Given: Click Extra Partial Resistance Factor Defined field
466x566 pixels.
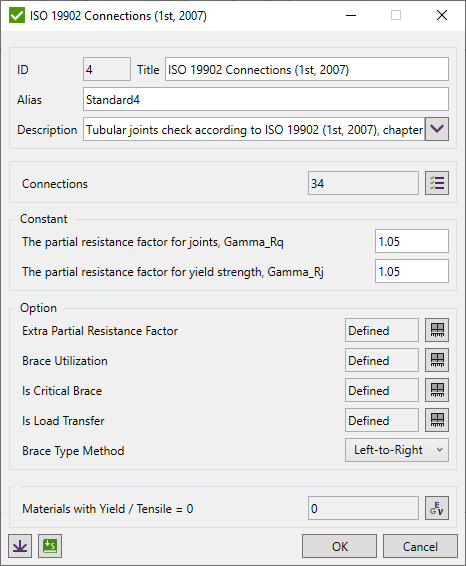Looking at the screenshot, I should [x=382, y=330].
